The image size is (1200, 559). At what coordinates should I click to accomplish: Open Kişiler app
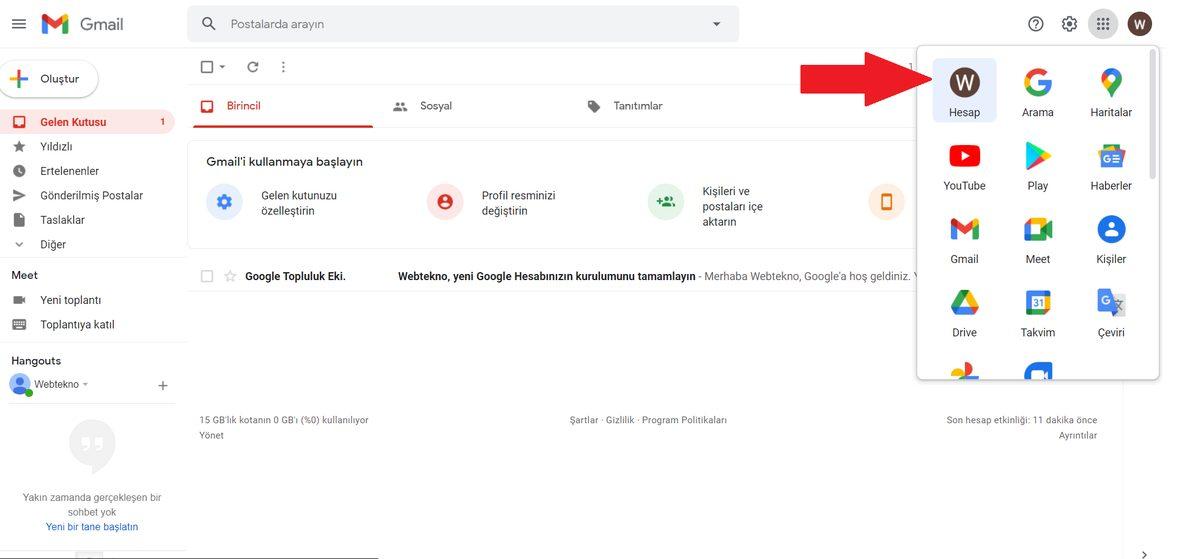point(1111,238)
